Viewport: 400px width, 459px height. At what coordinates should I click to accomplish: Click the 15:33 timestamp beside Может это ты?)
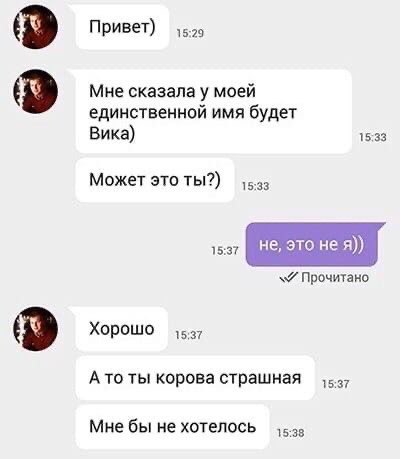pos(255,186)
